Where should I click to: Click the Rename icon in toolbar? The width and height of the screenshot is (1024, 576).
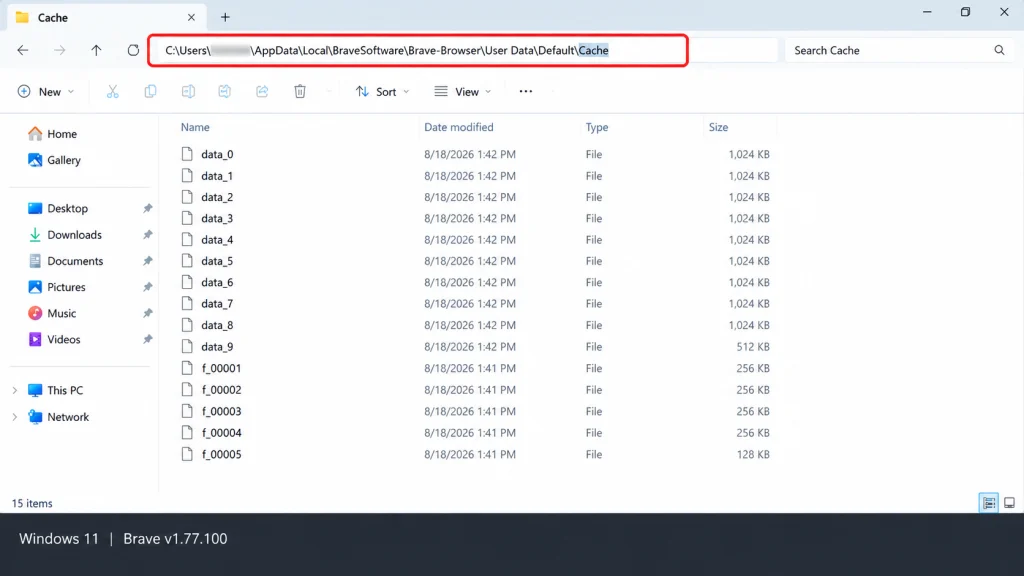[225, 91]
